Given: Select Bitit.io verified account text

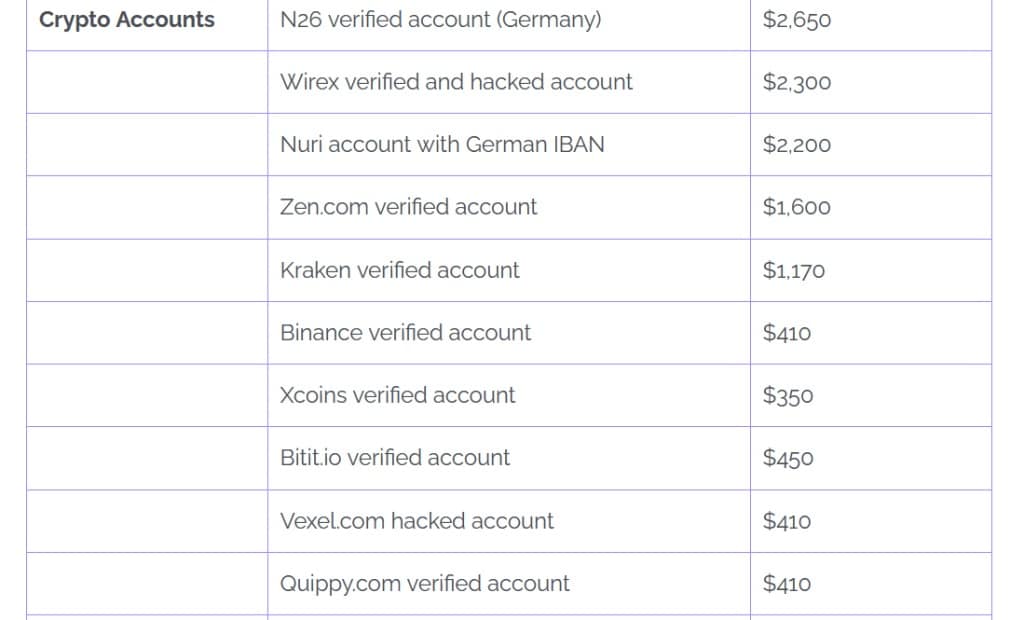Looking at the screenshot, I should coord(395,457).
